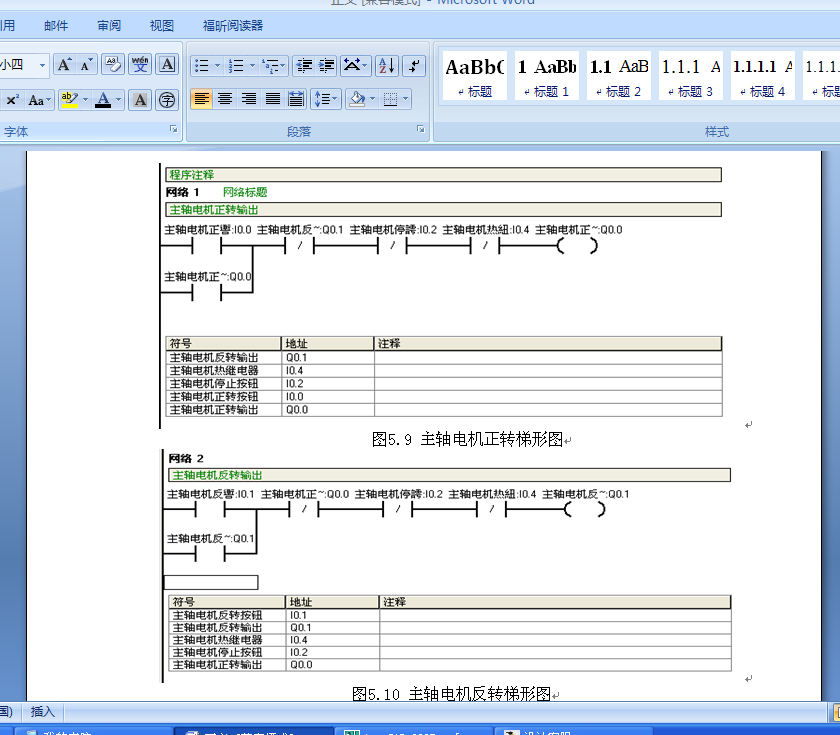
Task: Apply paragraph shading bucket
Action: [x=356, y=99]
